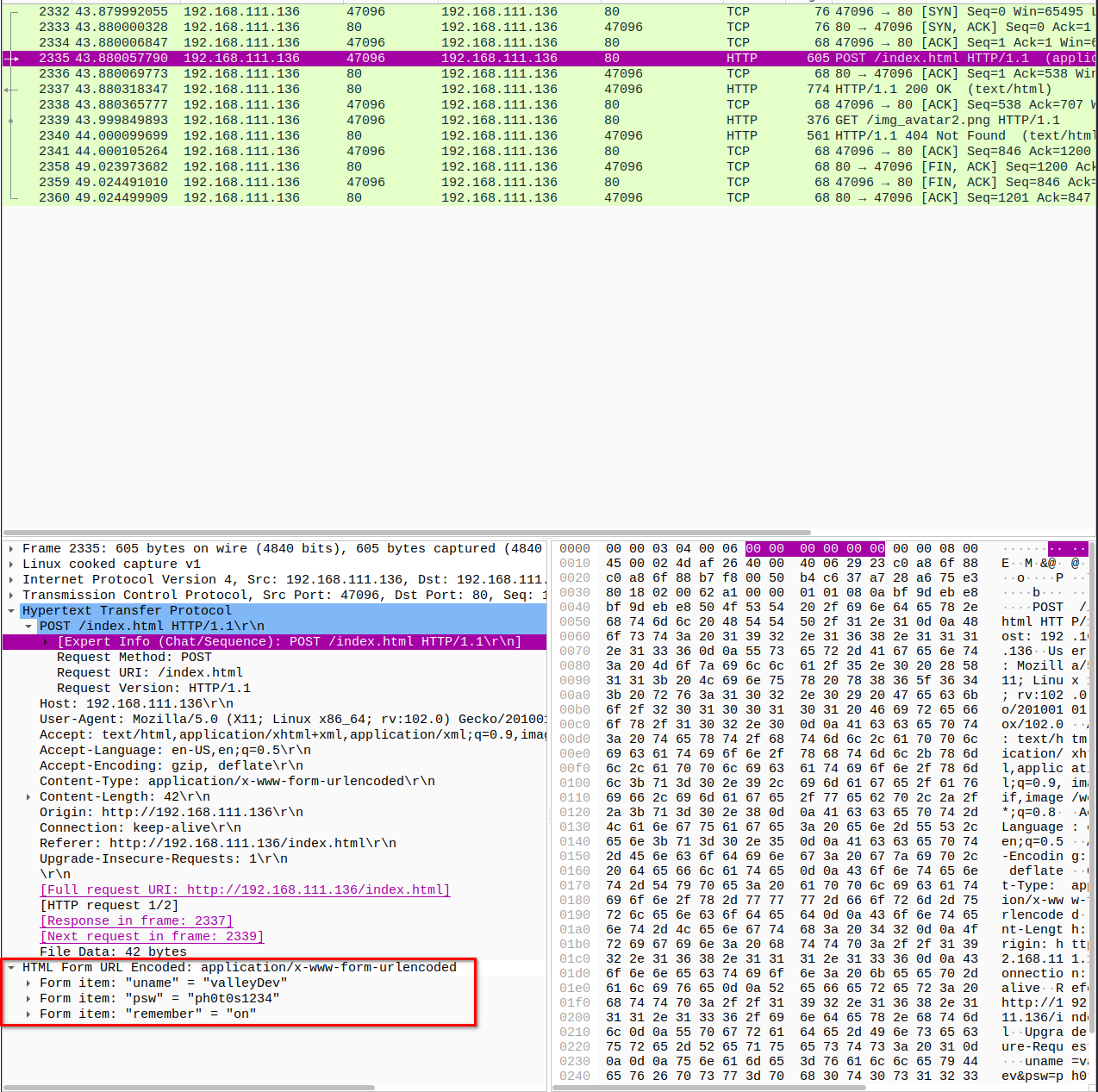The height and width of the screenshot is (1092, 1098).
Task: Expand the Linux cooked capture v1 section
Action: (11, 565)
